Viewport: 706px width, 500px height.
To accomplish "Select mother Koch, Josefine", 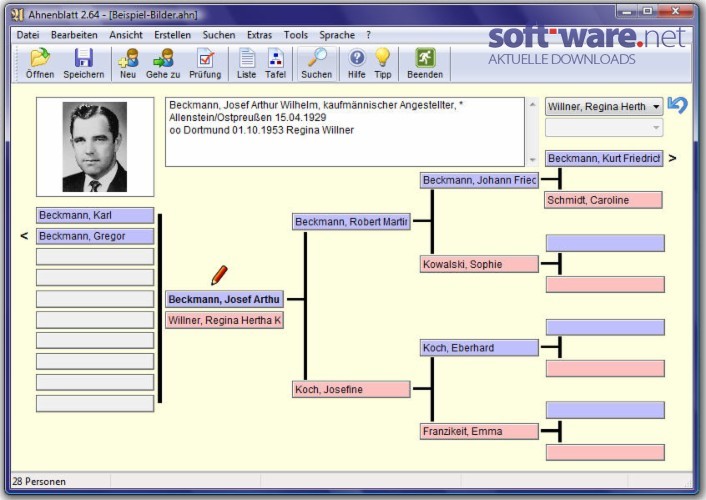I will [351, 389].
